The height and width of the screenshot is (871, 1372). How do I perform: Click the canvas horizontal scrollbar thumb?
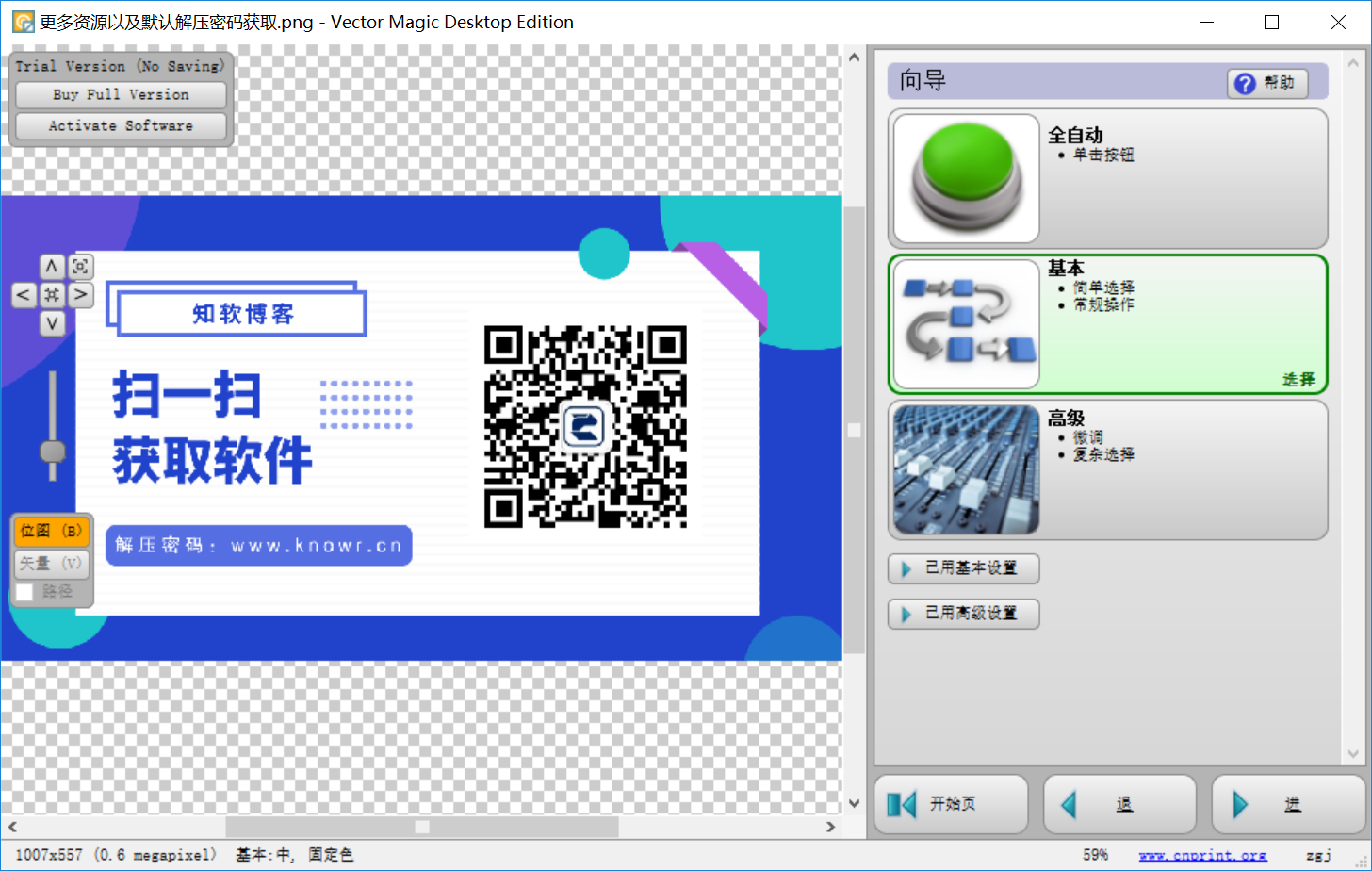tap(422, 827)
